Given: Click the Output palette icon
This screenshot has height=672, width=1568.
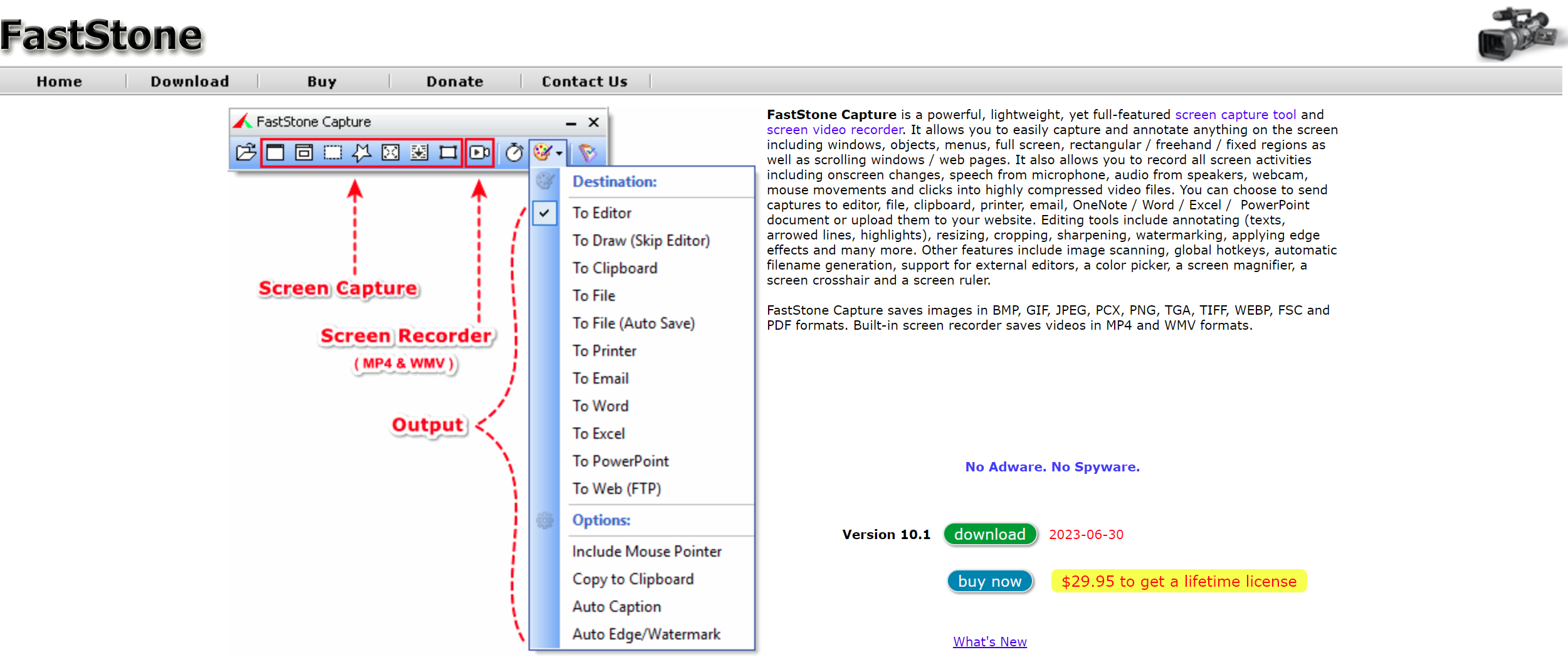Looking at the screenshot, I should pyautogui.click(x=542, y=152).
